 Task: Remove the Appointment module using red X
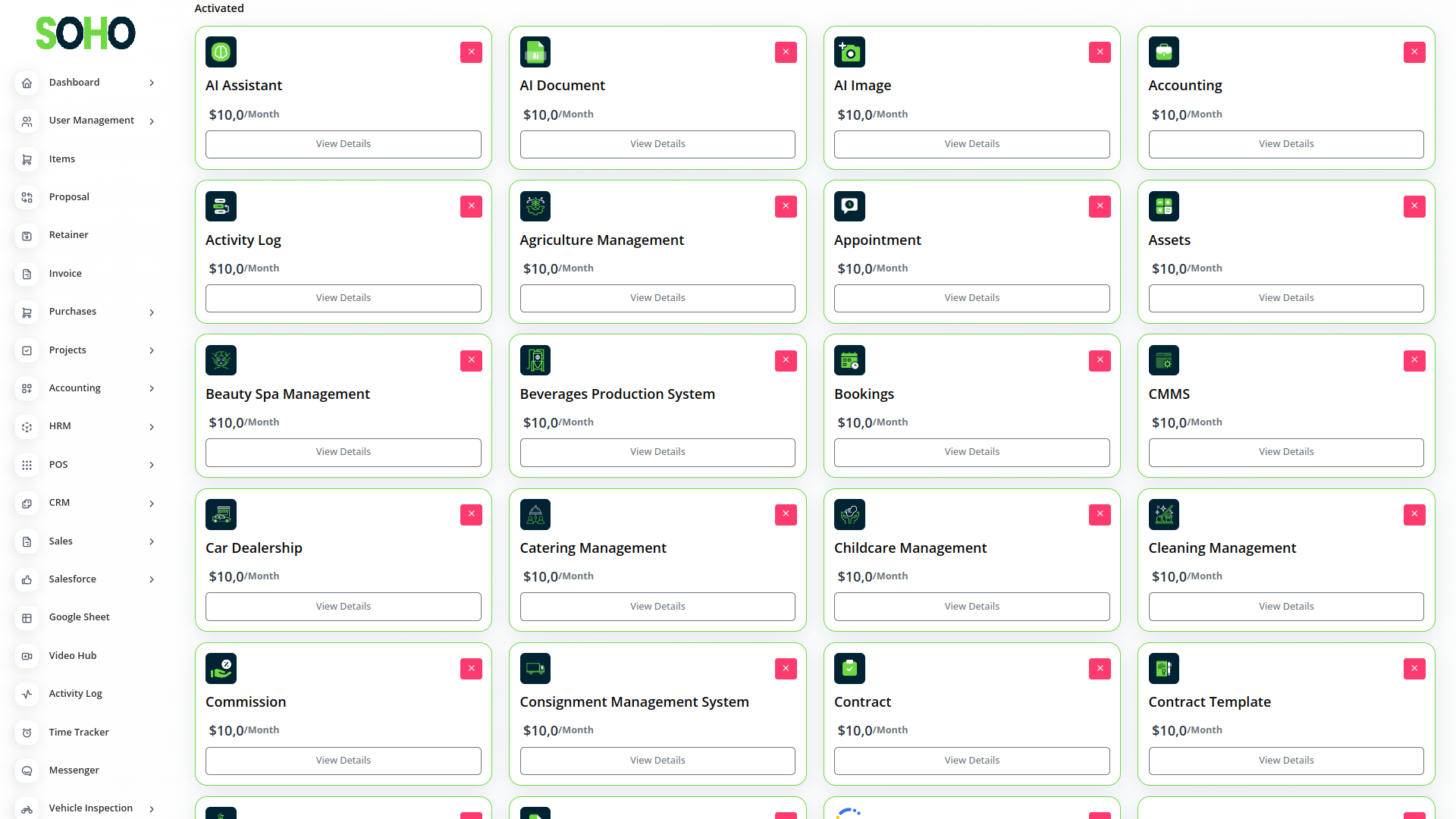[1100, 206]
